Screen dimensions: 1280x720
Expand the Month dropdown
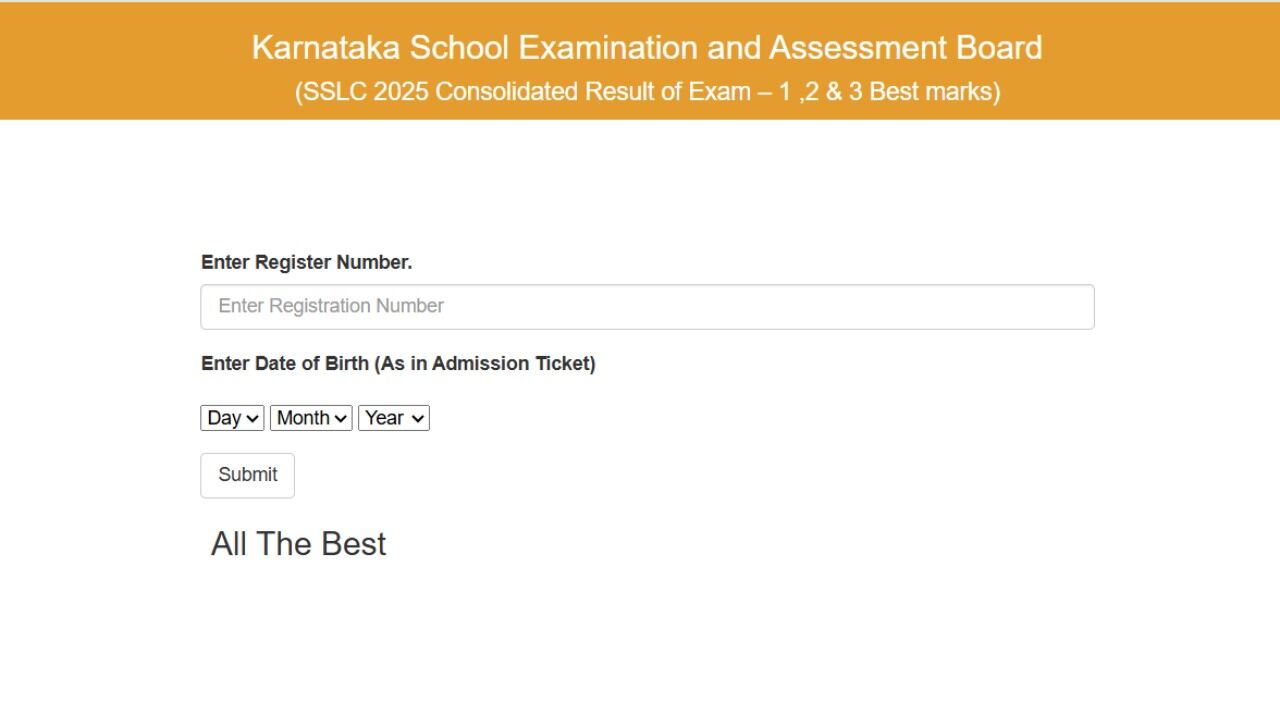click(311, 418)
